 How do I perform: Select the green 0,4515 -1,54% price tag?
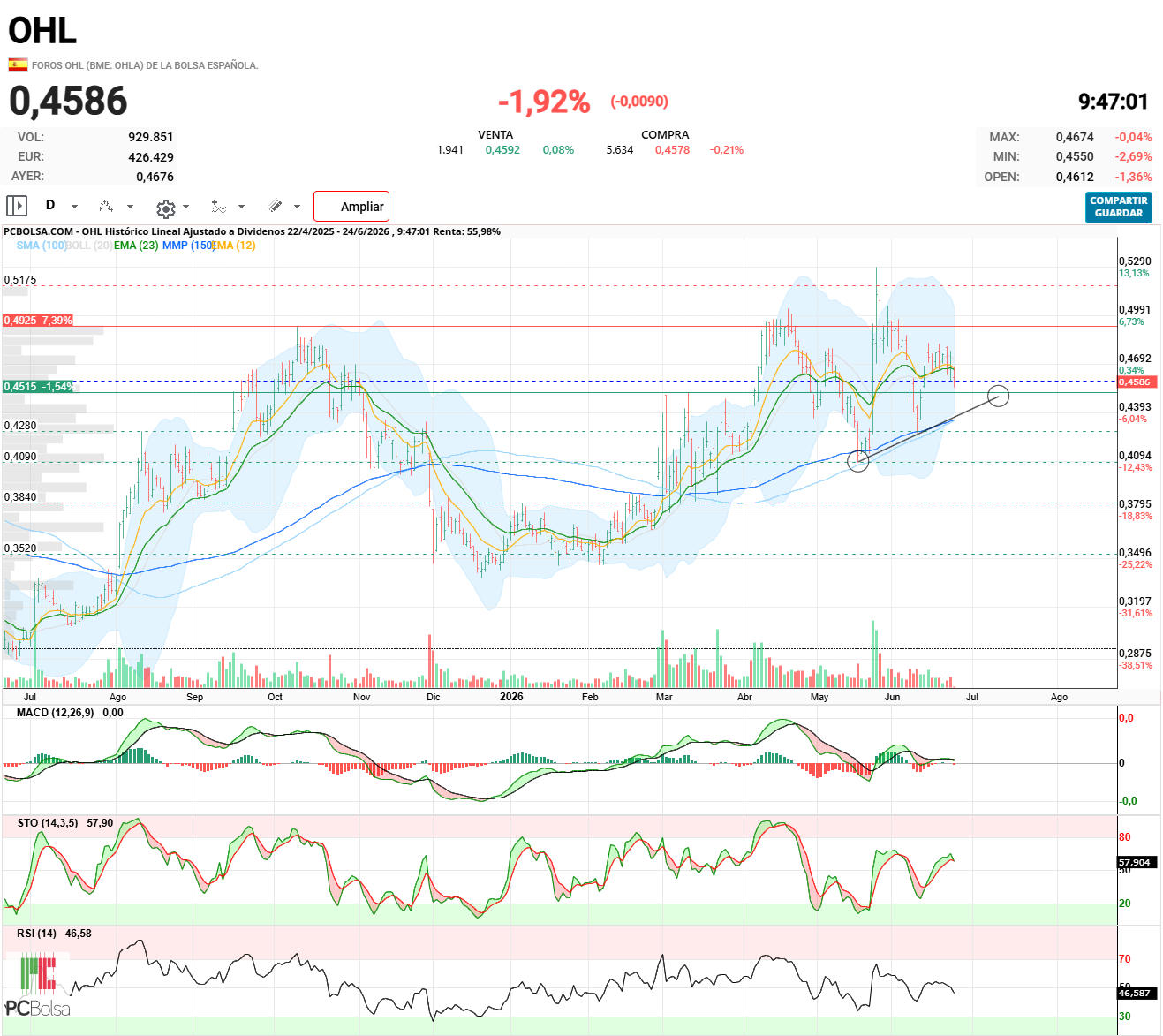[x=39, y=387]
